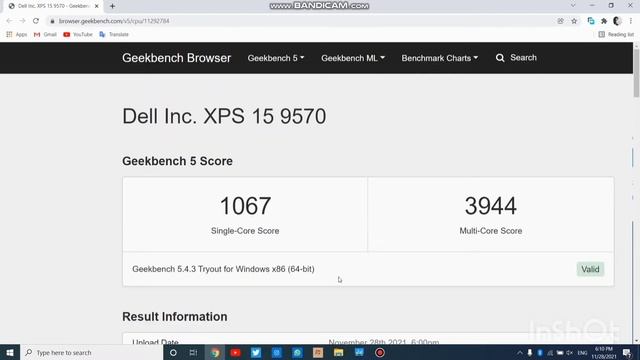Open the Gmail bookmark
This screenshot has width=640, height=360.
(x=45, y=35)
